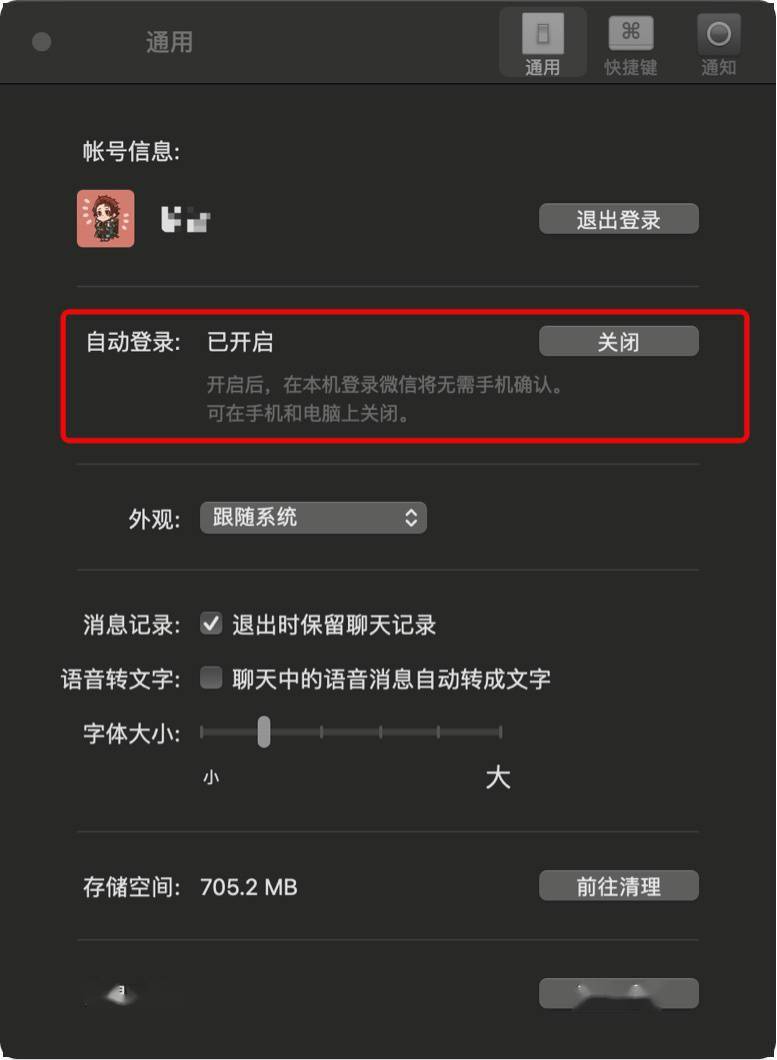Uncheck 退出时保留聊天记录 checkbox
The width and height of the screenshot is (777, 1060).
[211, 623]
